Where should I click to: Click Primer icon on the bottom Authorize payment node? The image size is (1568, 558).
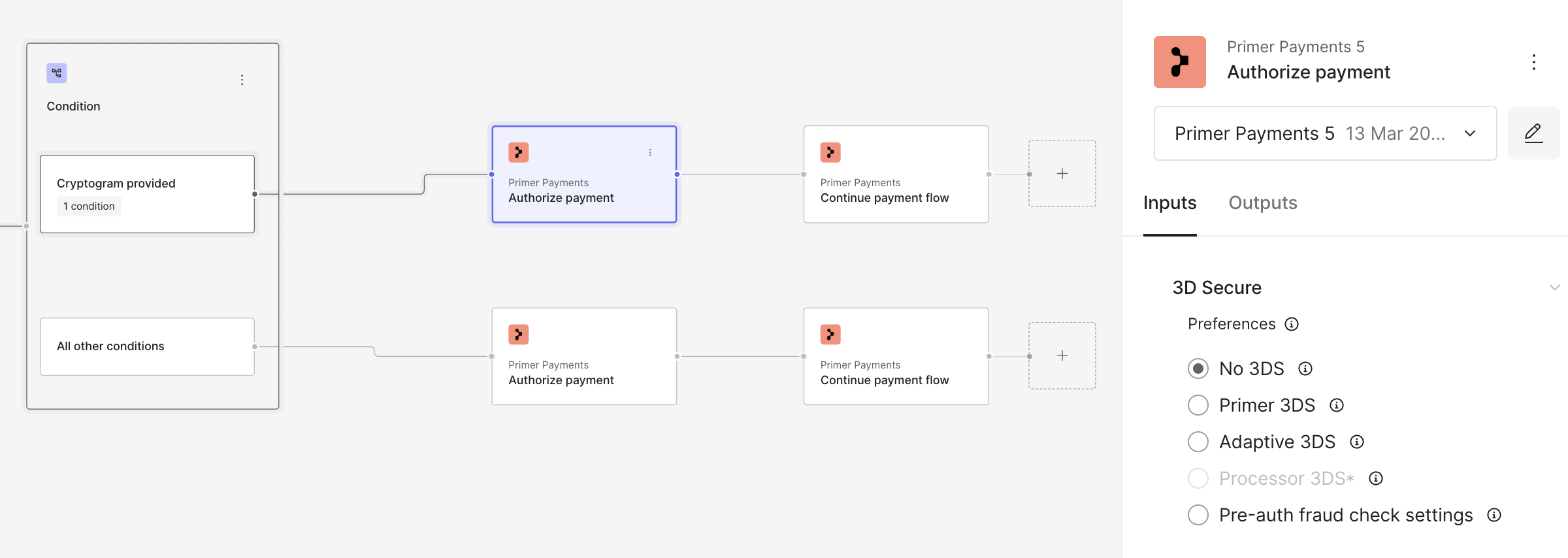point(519,335)
